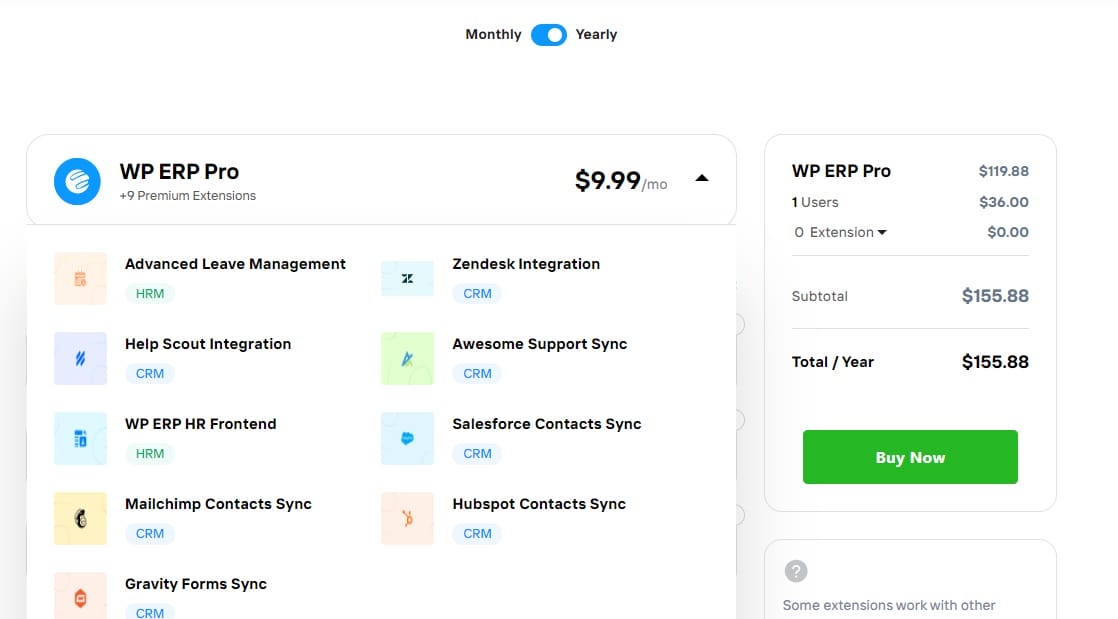Click the Subtotal label
Screen dimensions: 1118x619
[x=819, y=296]
